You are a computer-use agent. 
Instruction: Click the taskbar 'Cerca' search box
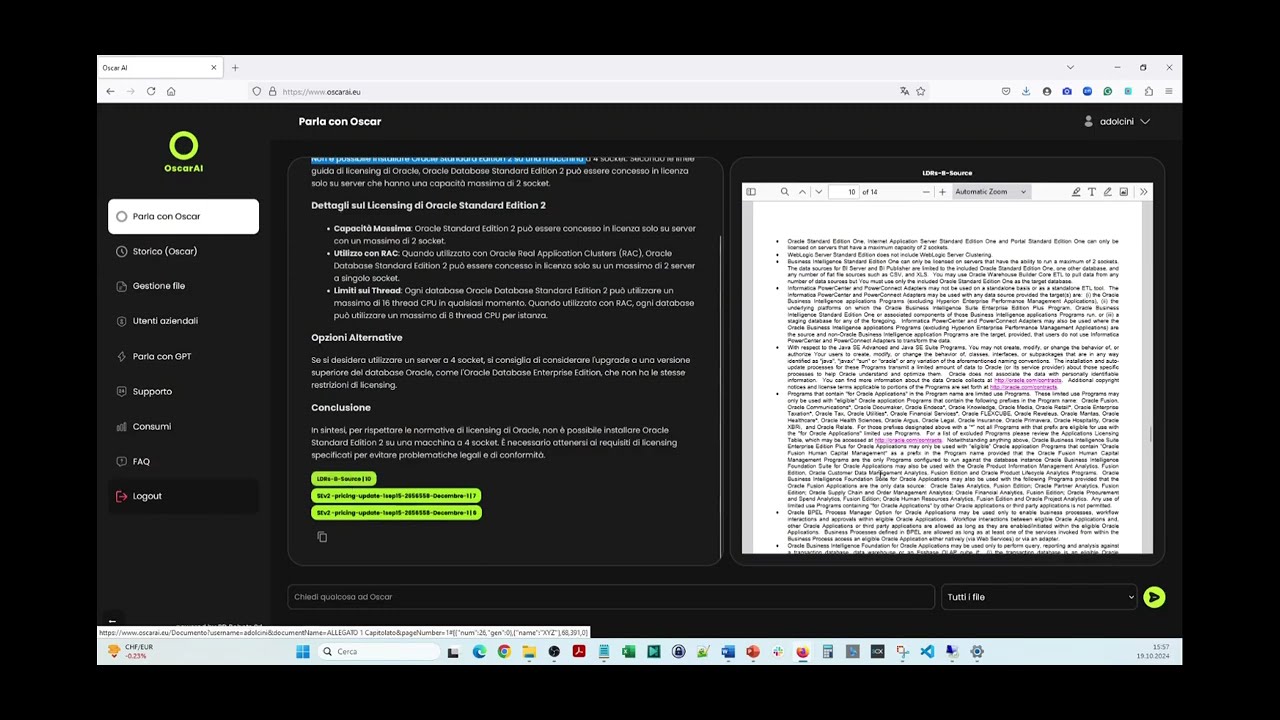coord(377,652)
